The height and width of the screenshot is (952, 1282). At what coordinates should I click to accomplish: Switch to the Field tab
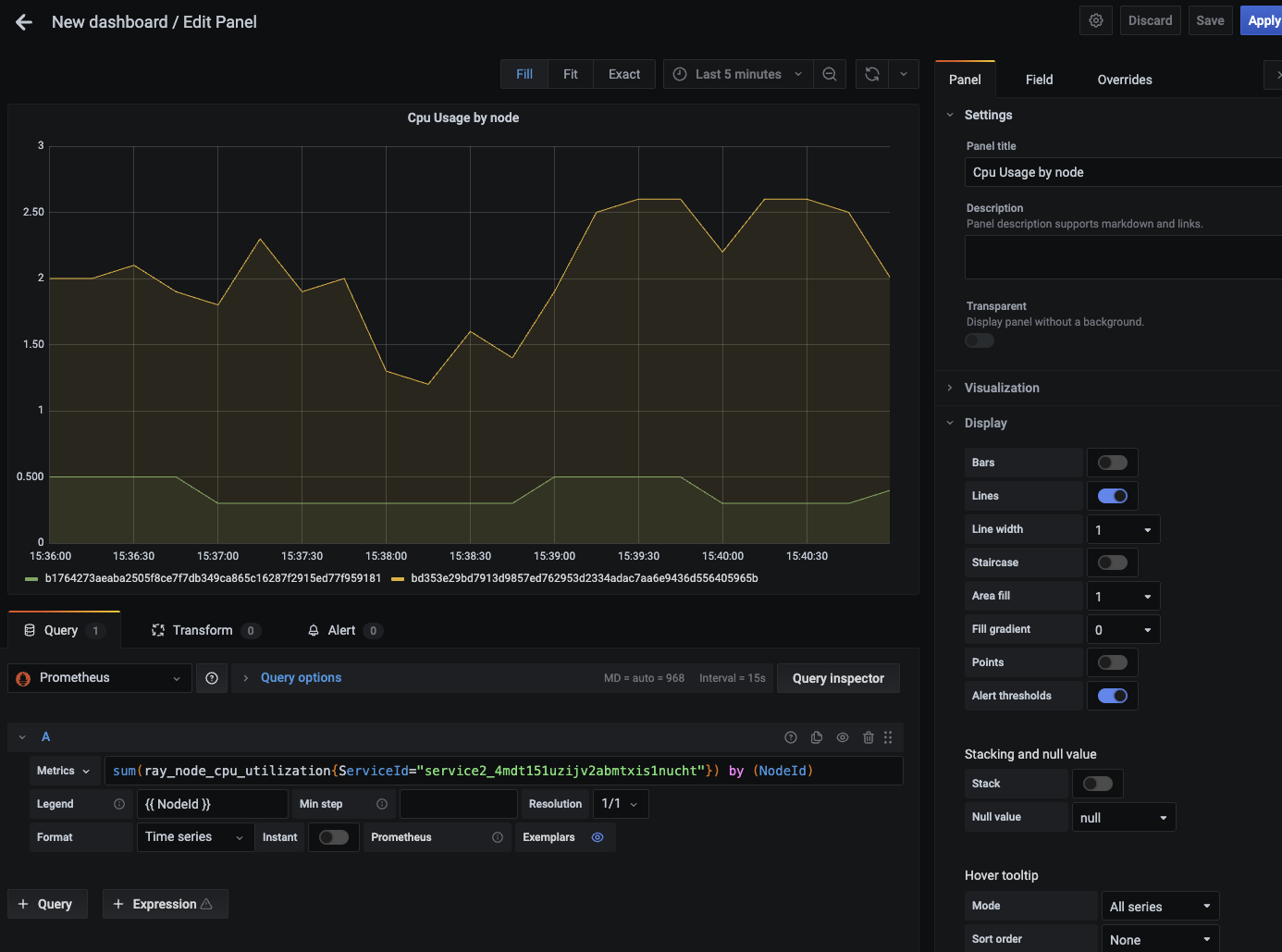pos(1039,80)
